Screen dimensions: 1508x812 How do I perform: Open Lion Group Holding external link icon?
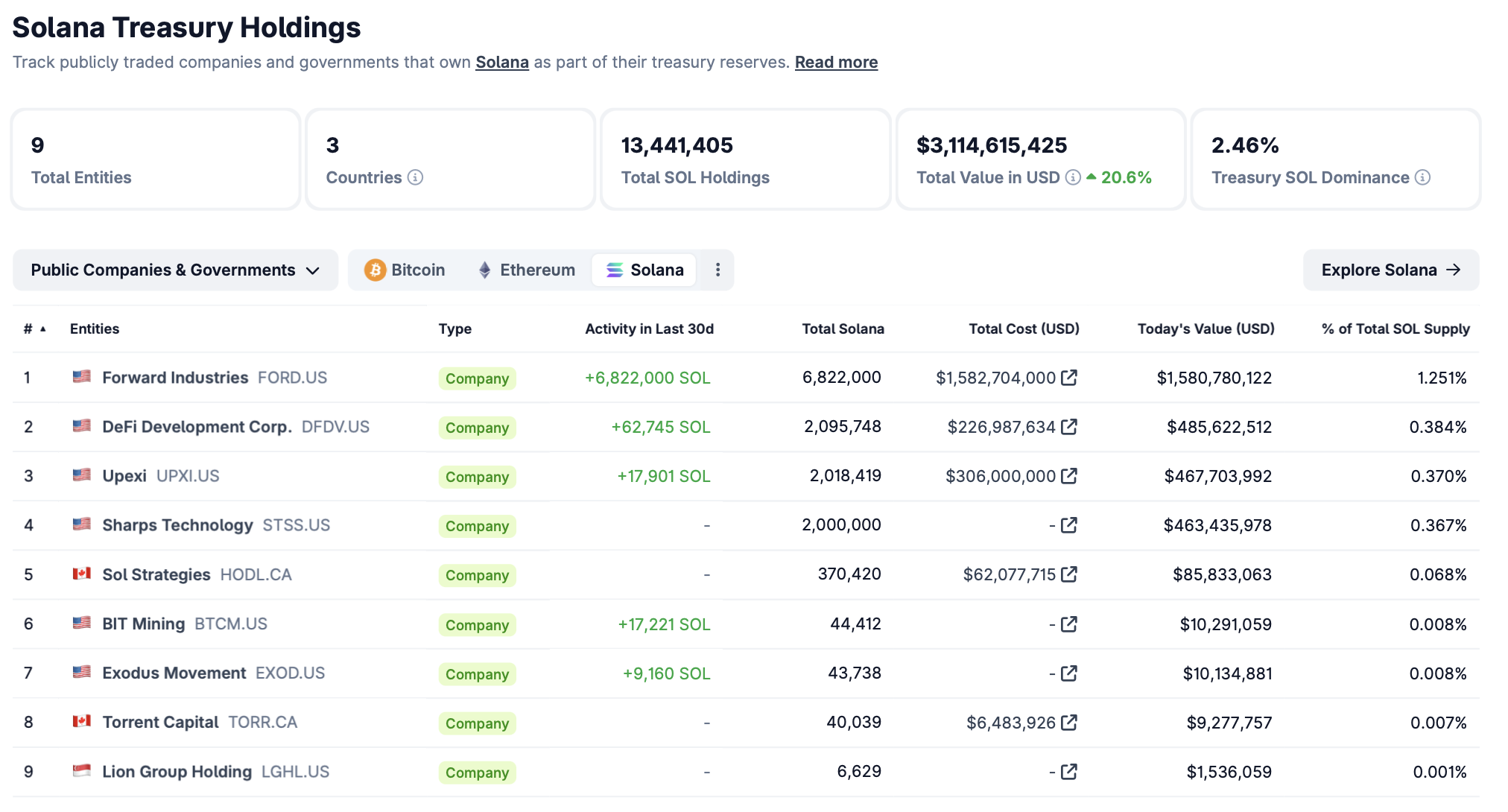tap(1069, 772)
